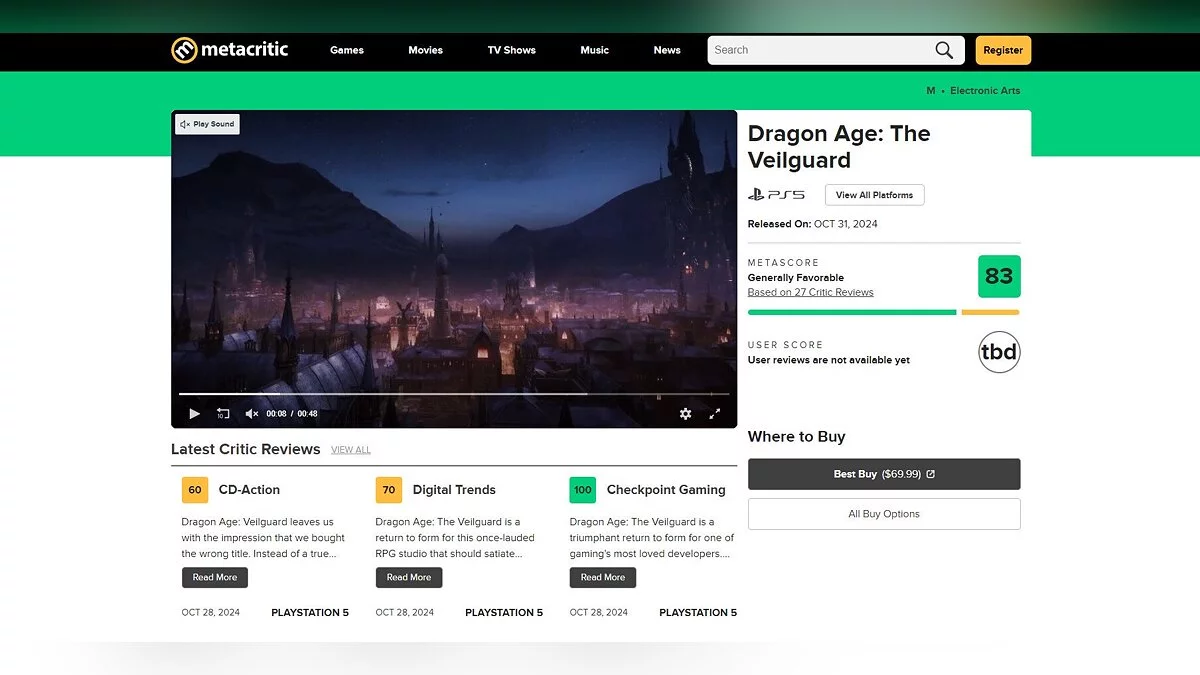Click the Register button
The width and height of the screenshot is (1200, 675).
tap(1002, 50)
